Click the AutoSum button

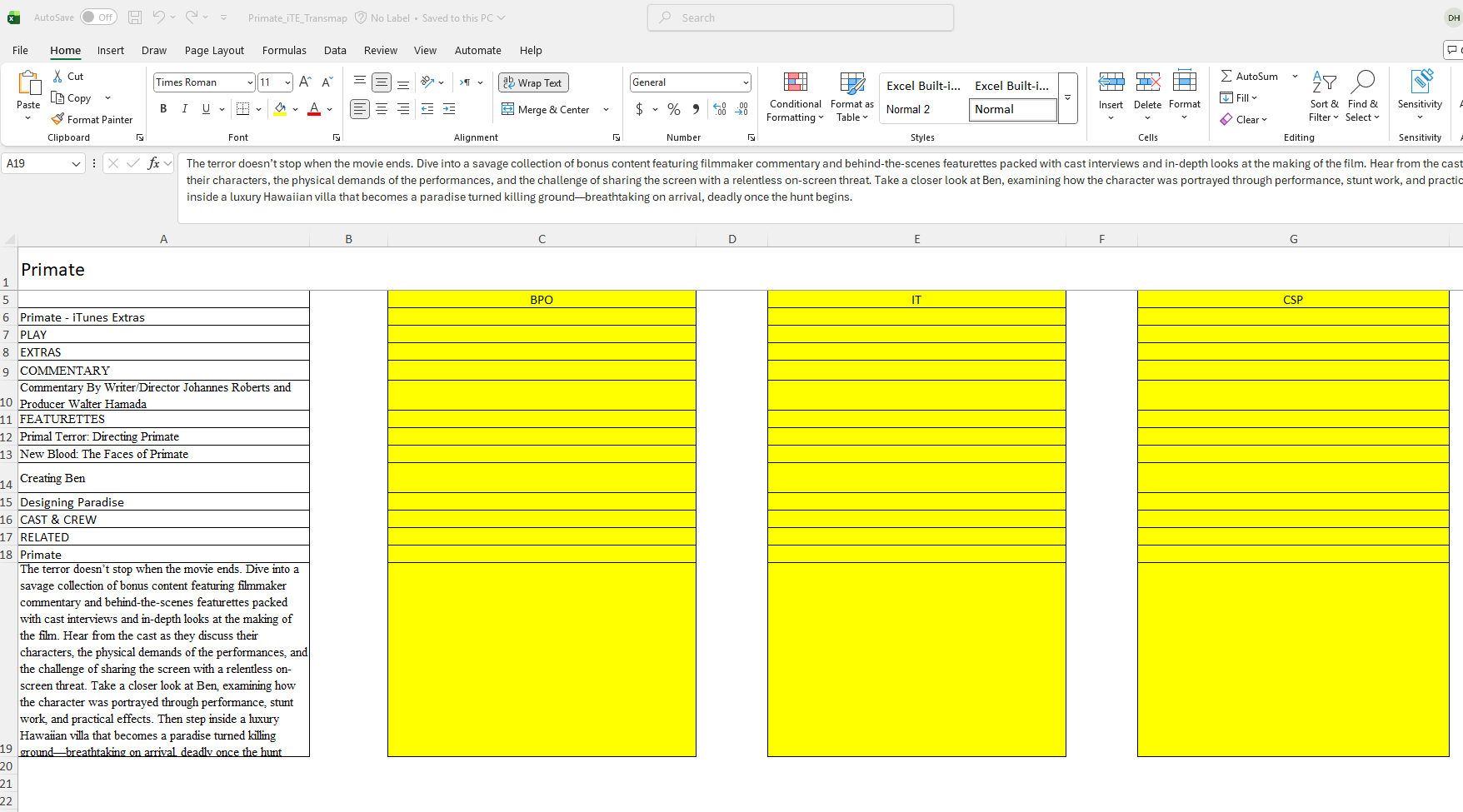[1249, 76]
